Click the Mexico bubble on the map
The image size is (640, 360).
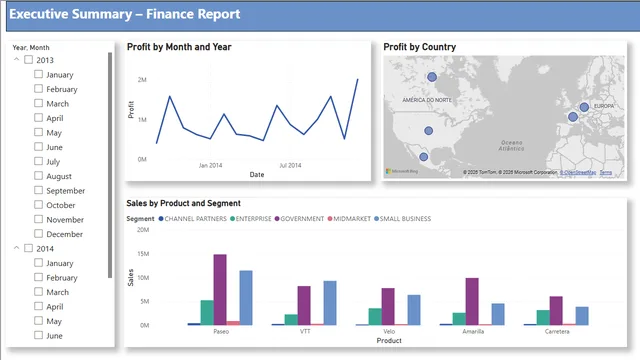coord(424,157)
